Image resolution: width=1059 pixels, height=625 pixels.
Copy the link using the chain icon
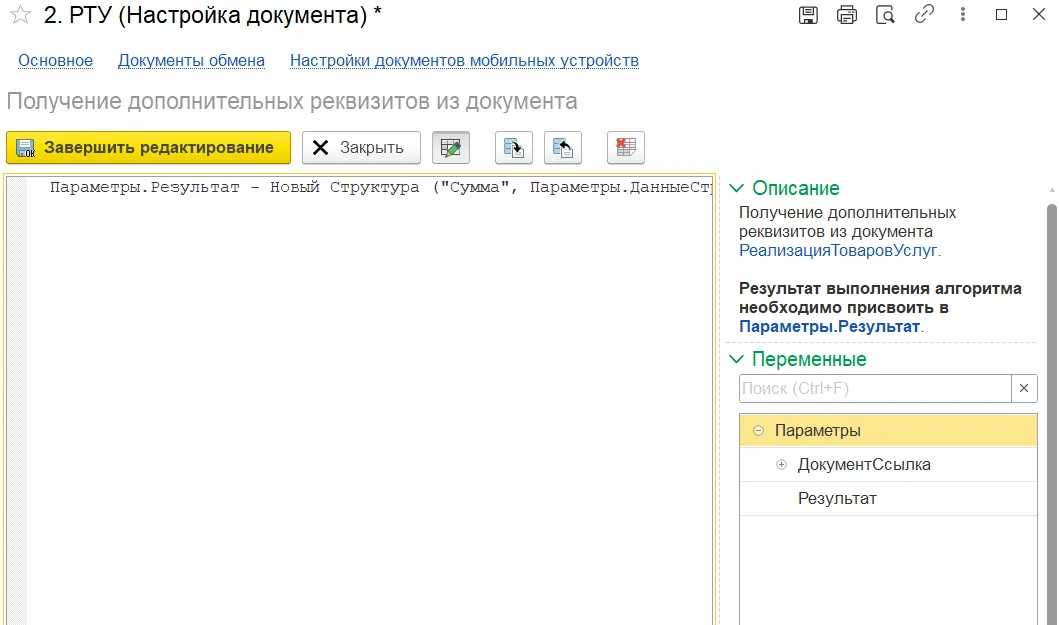(x=924, y=15)
